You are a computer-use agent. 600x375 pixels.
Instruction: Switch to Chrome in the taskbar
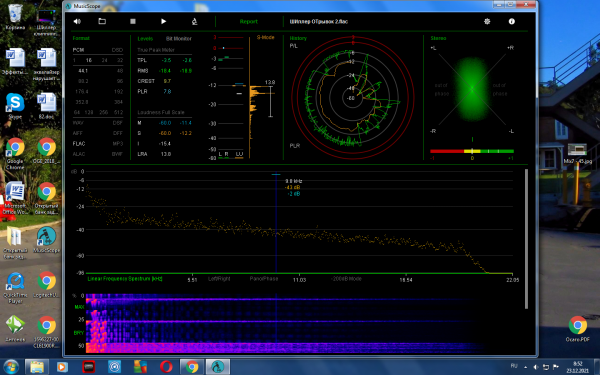click(192, 367)
